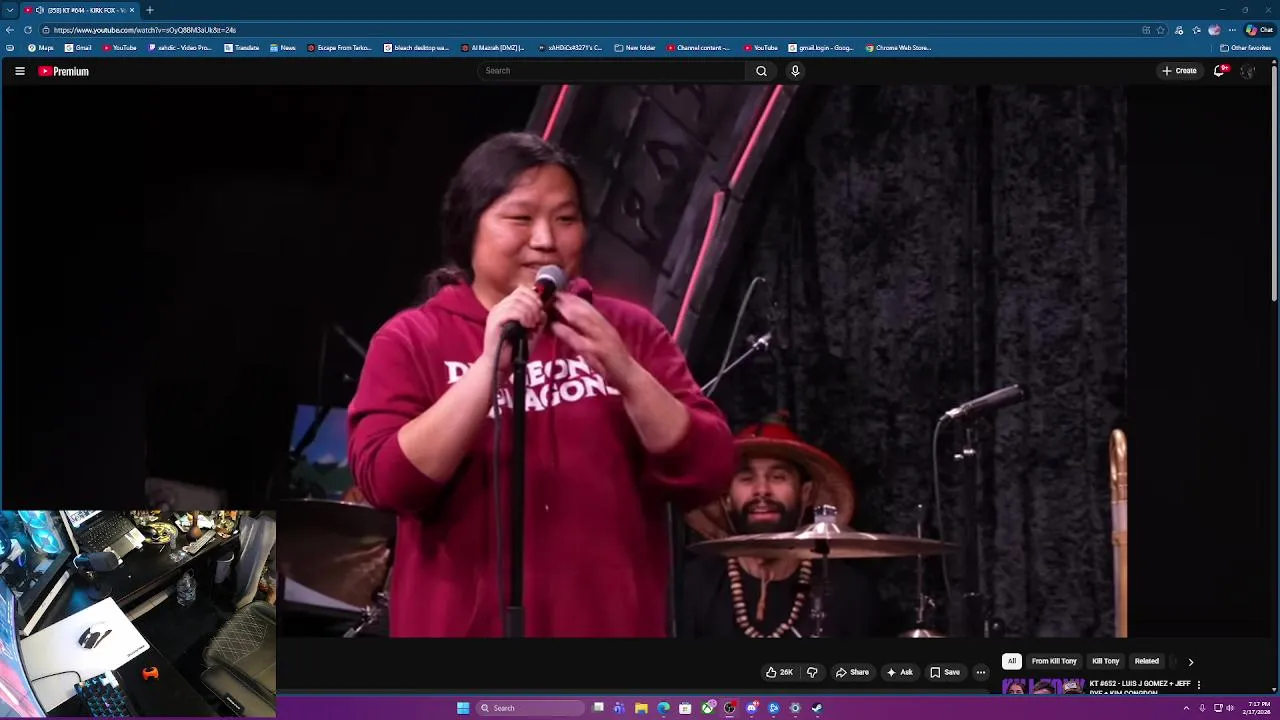Open File Explorer from the taskbar
This screenshot has width=1280, height=720.
point(641,708)
